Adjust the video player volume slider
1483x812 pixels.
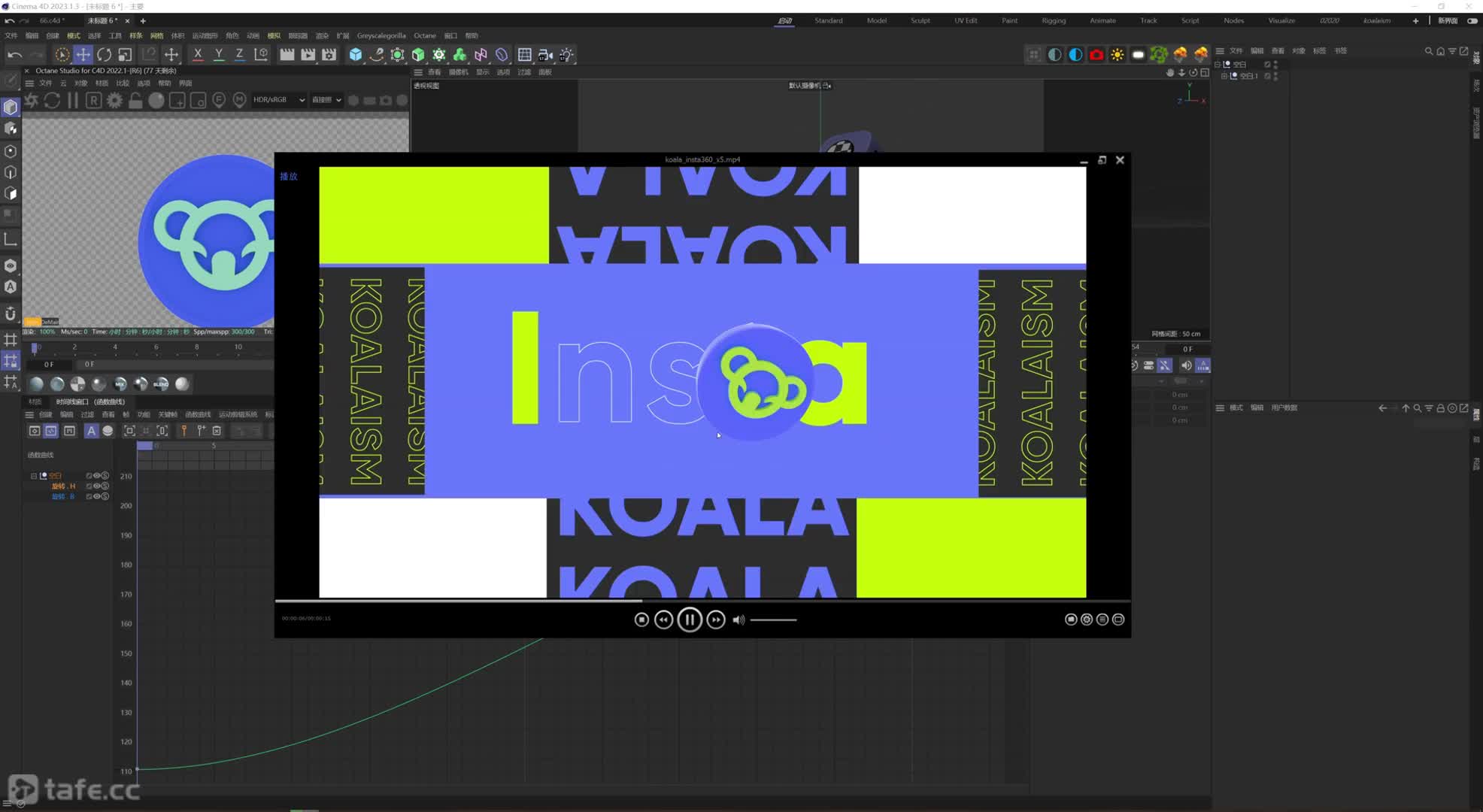773,620
